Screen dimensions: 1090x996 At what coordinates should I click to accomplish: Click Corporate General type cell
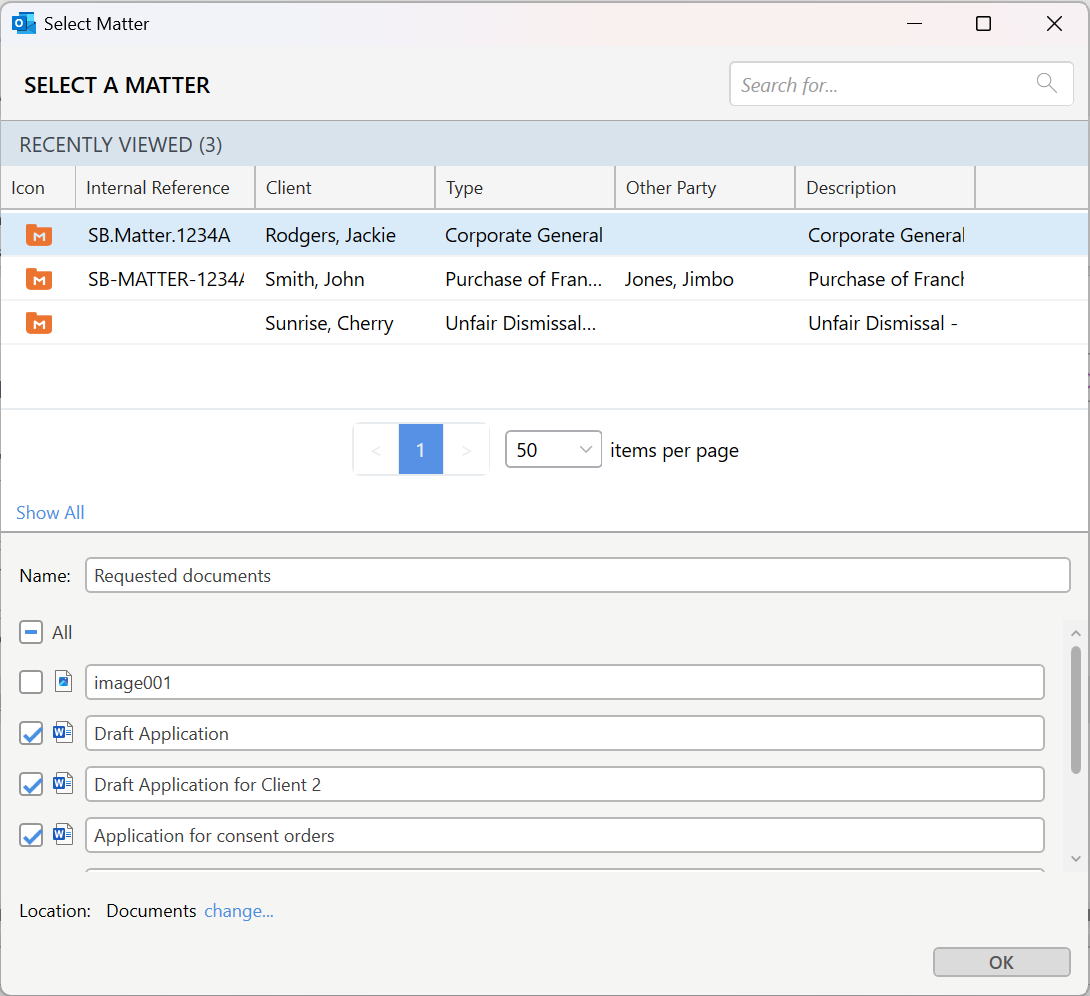tap(524, 236)
